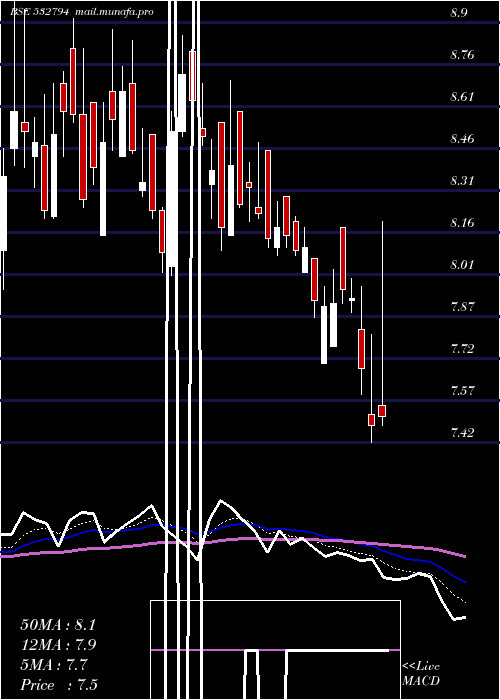Click the Price : 7.5 reading
Screen dimensions: 500x700
click(59, 685)
